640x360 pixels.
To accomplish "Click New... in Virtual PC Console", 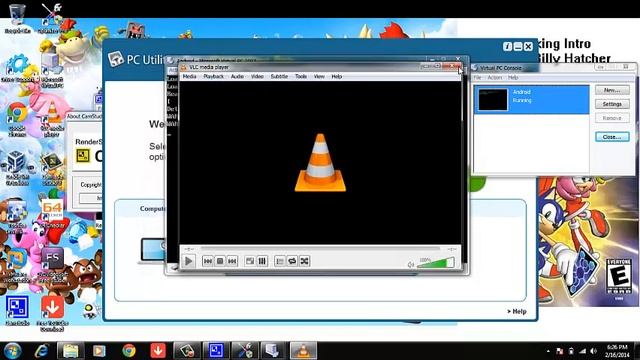I will coord(612,90).
